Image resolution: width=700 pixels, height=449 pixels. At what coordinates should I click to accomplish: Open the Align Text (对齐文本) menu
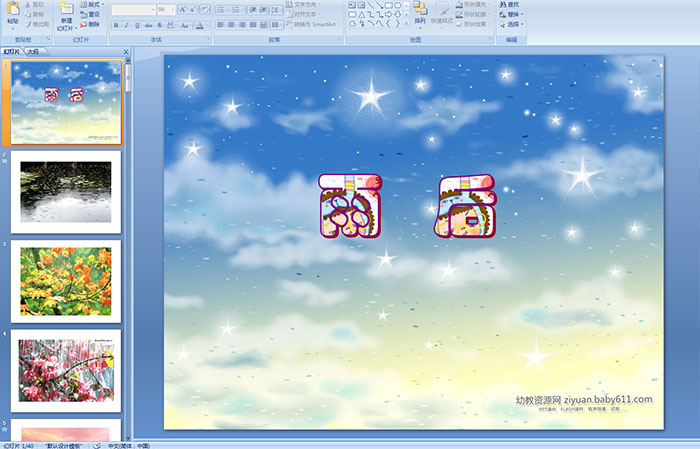coord(304,14)
